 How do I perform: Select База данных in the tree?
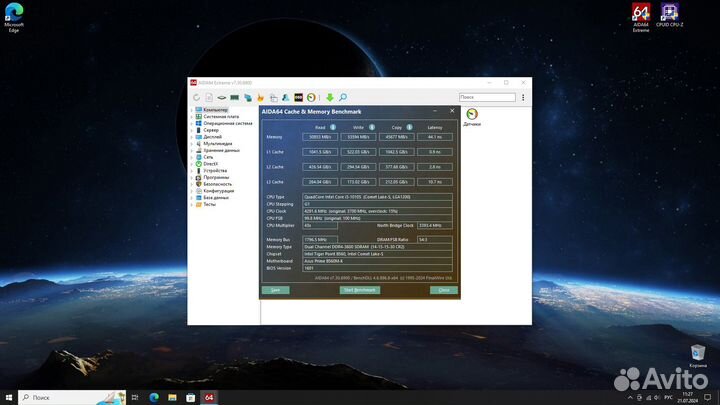[216, 197]
